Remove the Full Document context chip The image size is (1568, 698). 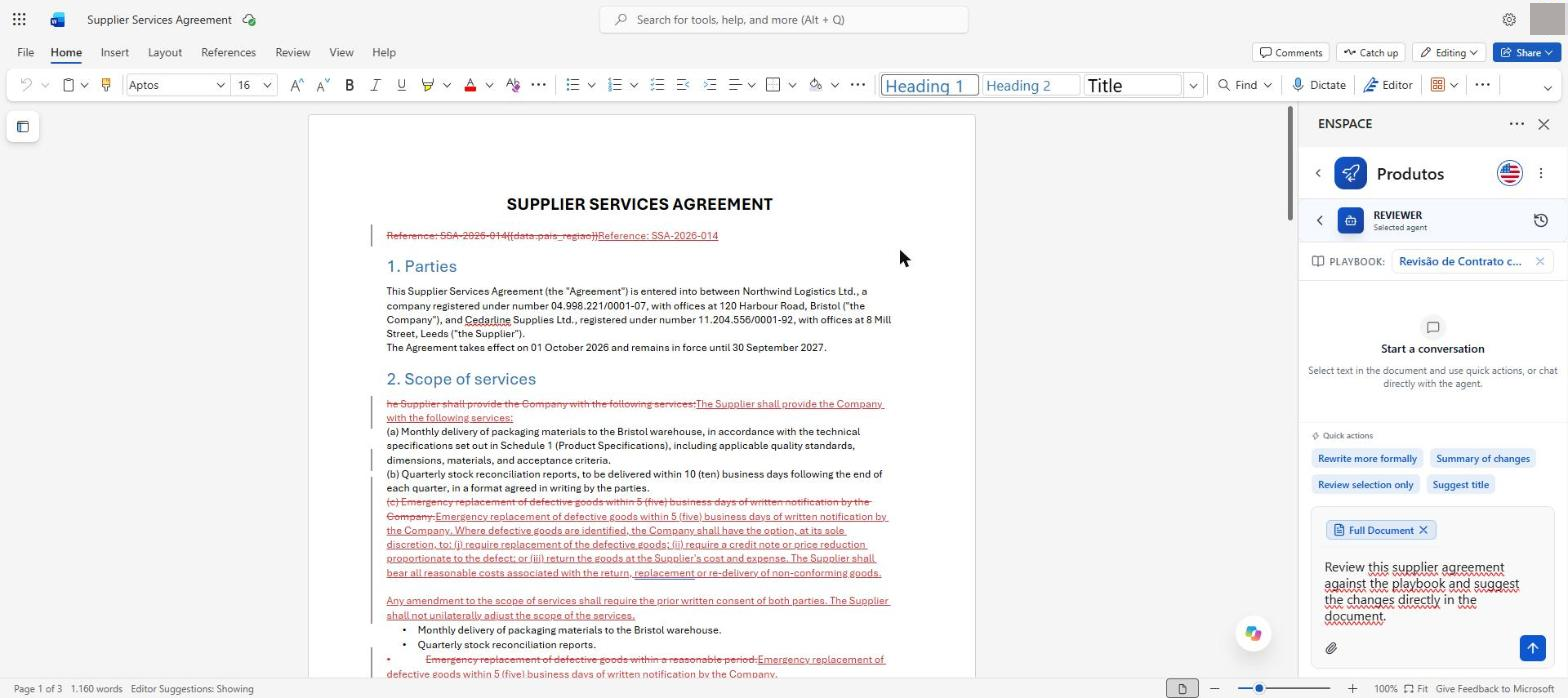pyautogui.click(x=1423, y=530)
